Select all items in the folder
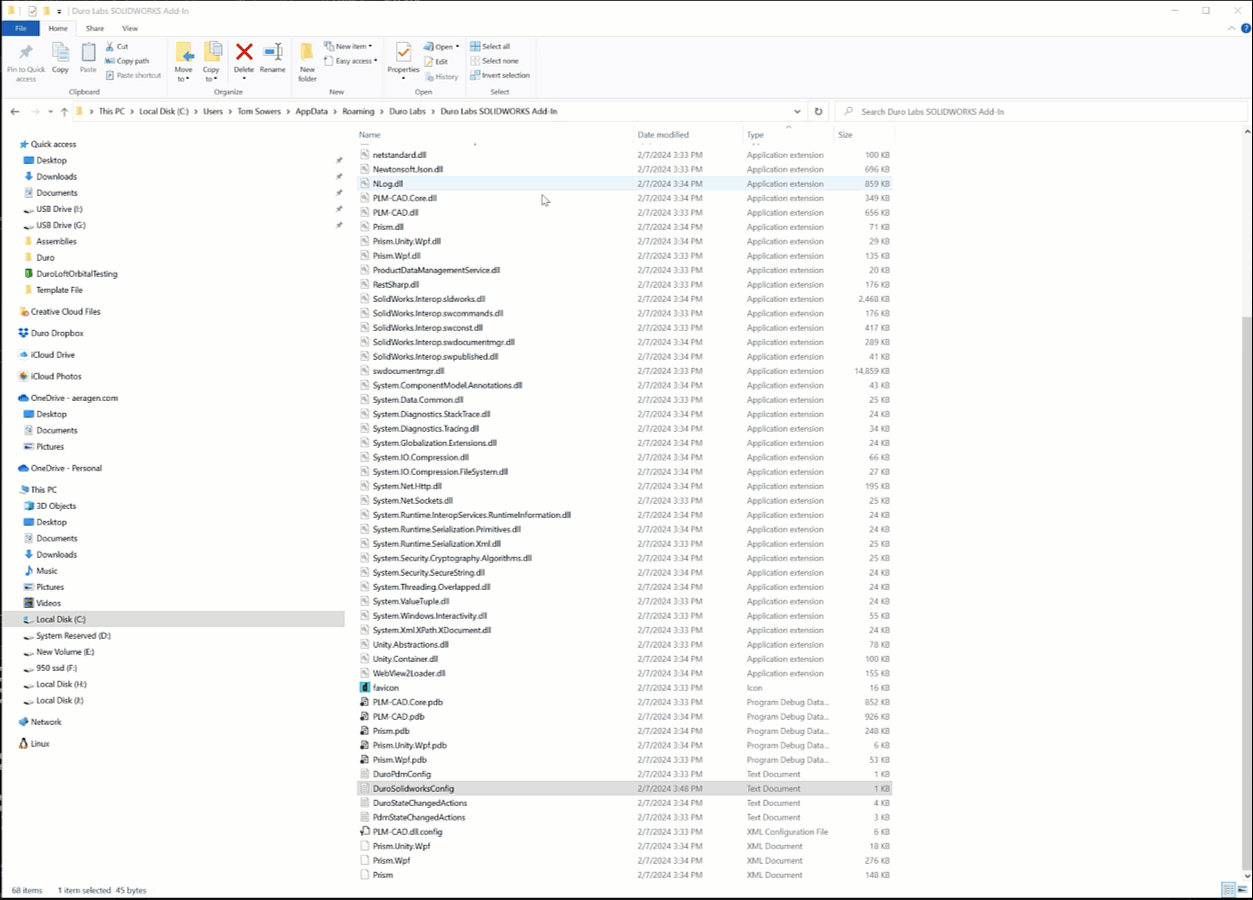This screenshot has height=900, width=1253. coord(496,45)
